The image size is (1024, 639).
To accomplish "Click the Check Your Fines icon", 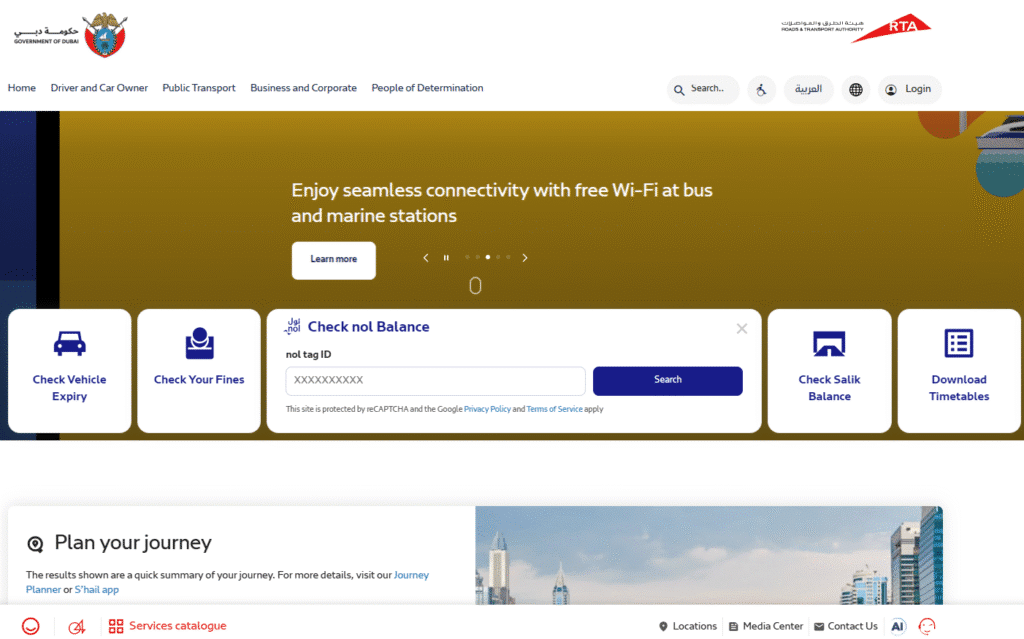I will 199,343.
